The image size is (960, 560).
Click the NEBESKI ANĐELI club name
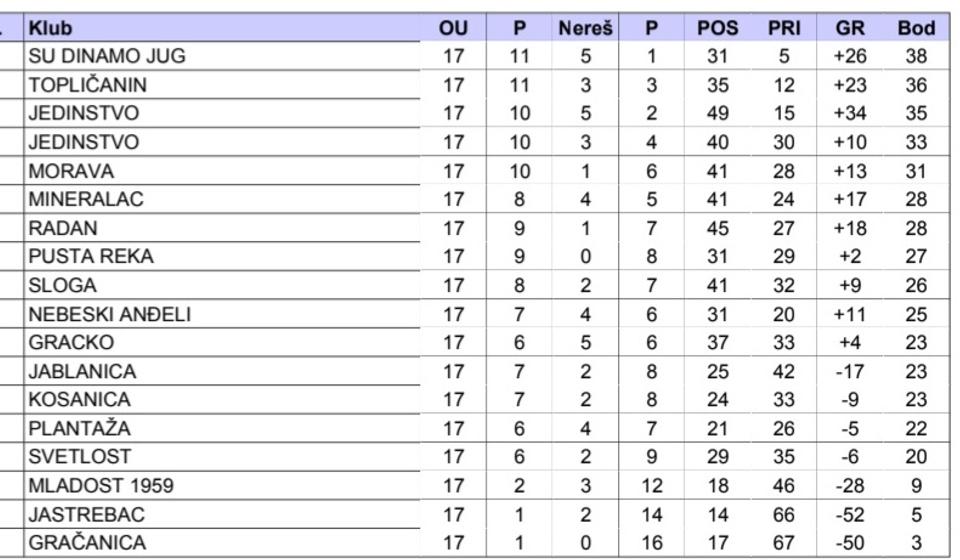(x=109, y=314)
